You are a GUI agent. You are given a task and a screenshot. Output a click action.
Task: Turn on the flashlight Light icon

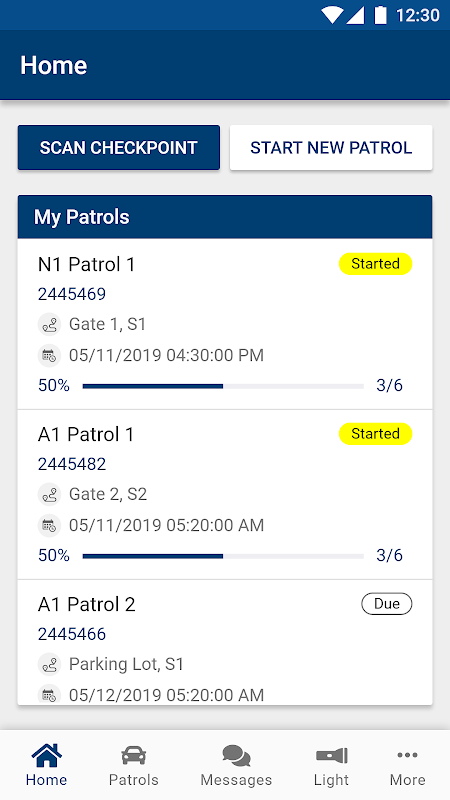pos(332,755)
